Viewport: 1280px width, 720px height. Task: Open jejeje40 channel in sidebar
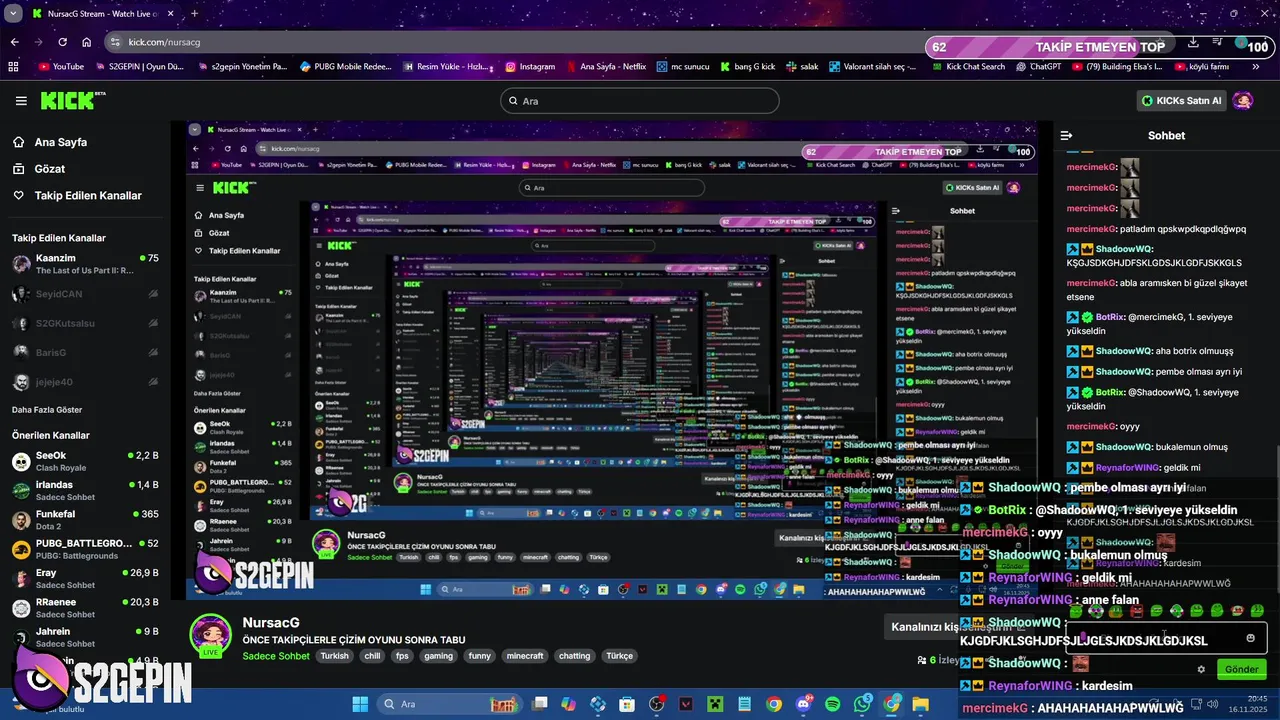pos(84,382)
